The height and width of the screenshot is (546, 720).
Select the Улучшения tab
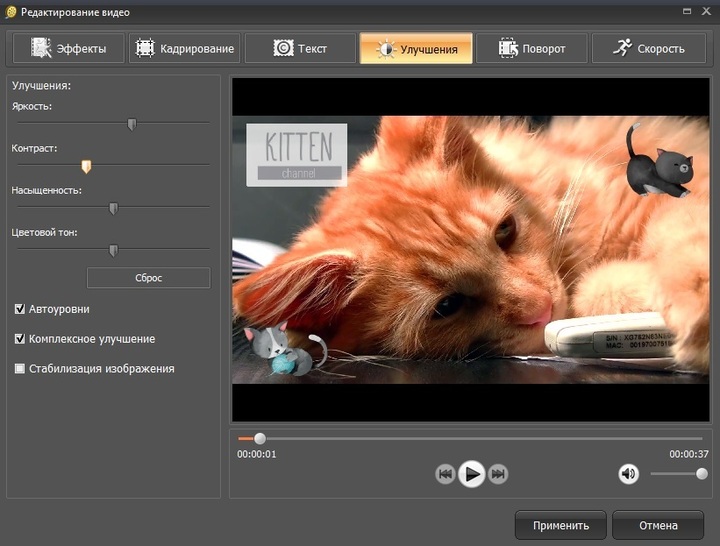point(416,48)
